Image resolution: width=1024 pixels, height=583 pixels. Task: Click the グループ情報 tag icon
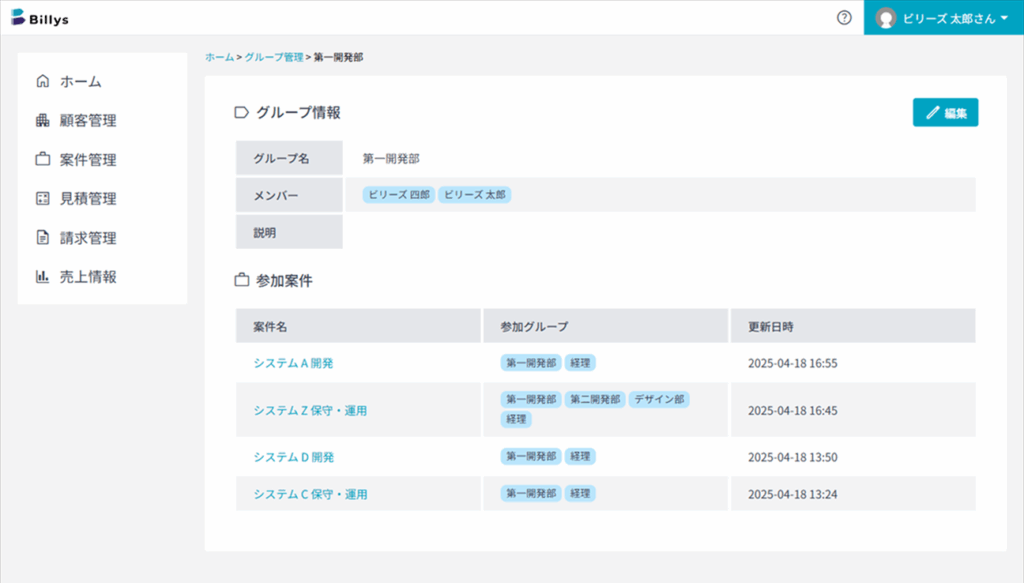pos(242,112)
